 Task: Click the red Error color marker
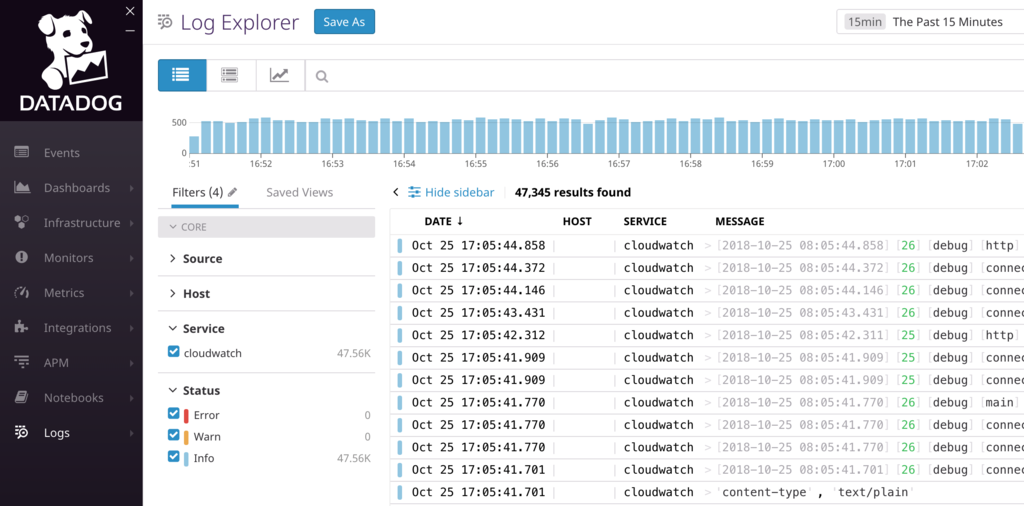pos(186,415)
